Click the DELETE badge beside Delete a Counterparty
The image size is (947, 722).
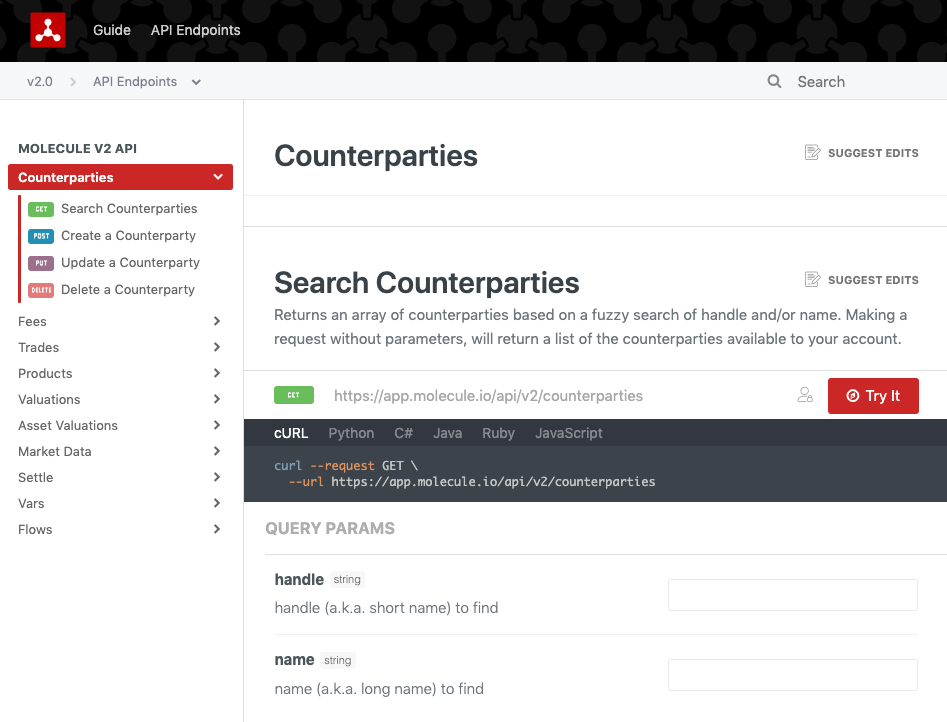(x=41, y=291)
